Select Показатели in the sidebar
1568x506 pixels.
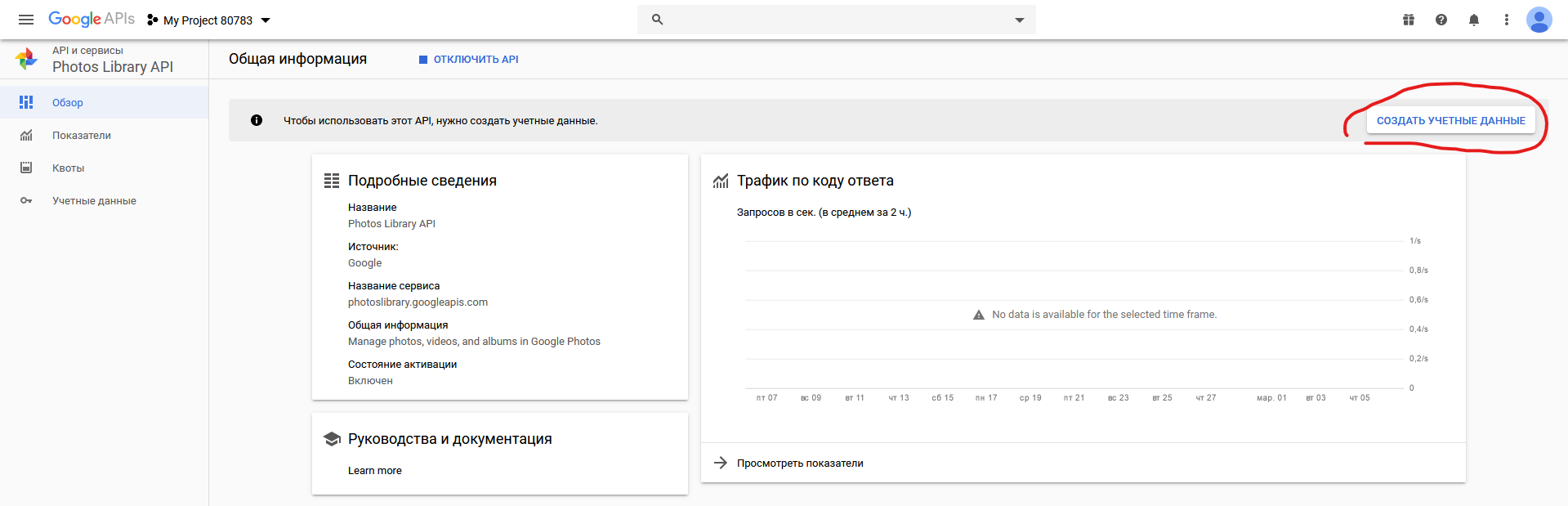coord(105,135)
